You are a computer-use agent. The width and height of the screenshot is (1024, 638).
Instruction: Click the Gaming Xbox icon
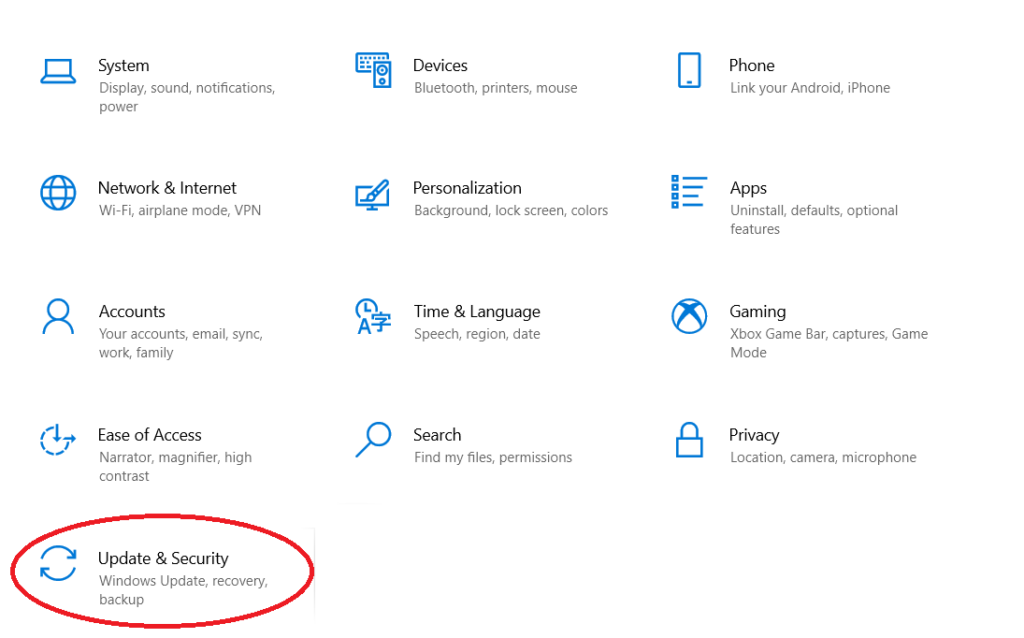689,316
